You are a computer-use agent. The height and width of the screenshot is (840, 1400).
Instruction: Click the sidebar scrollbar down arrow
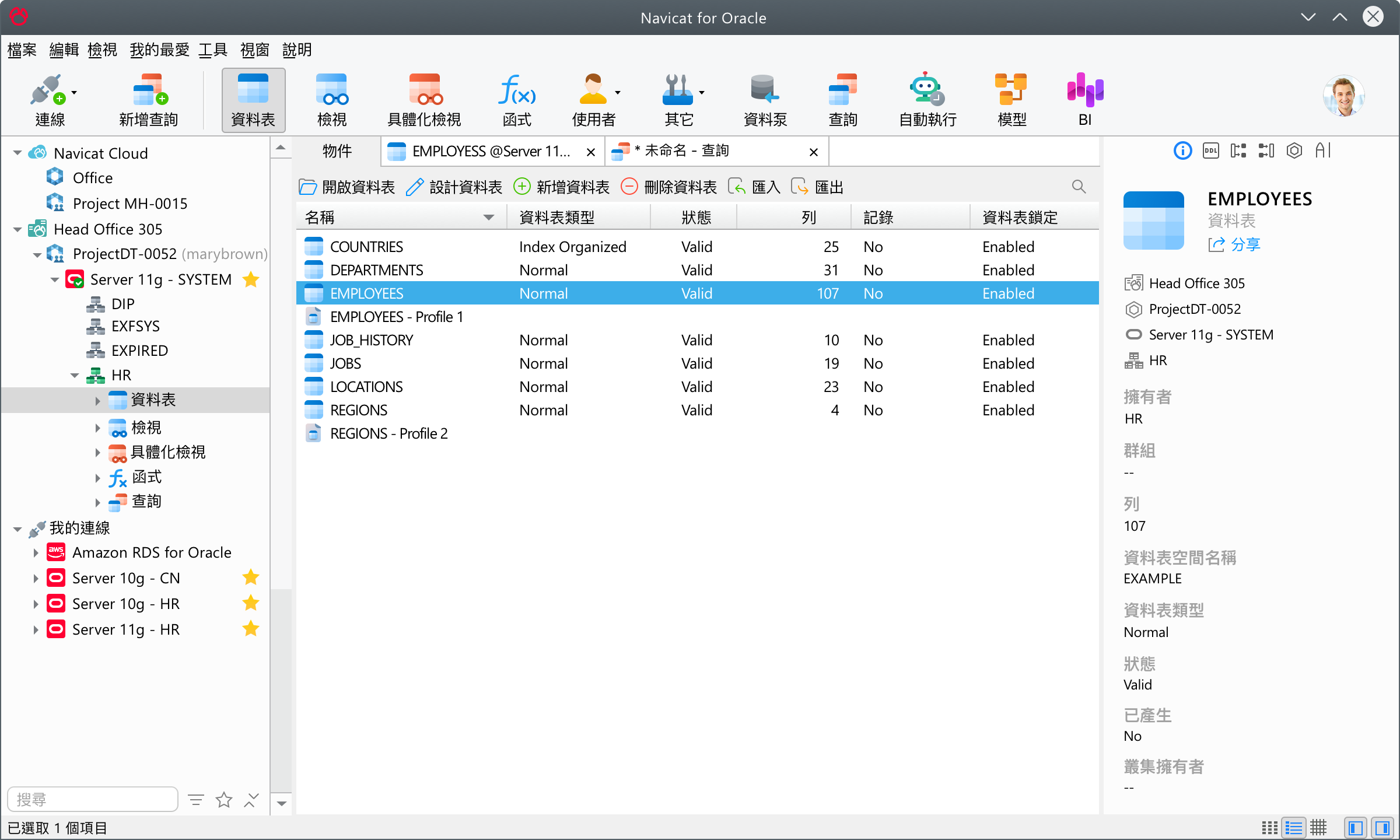click(281, 803)
